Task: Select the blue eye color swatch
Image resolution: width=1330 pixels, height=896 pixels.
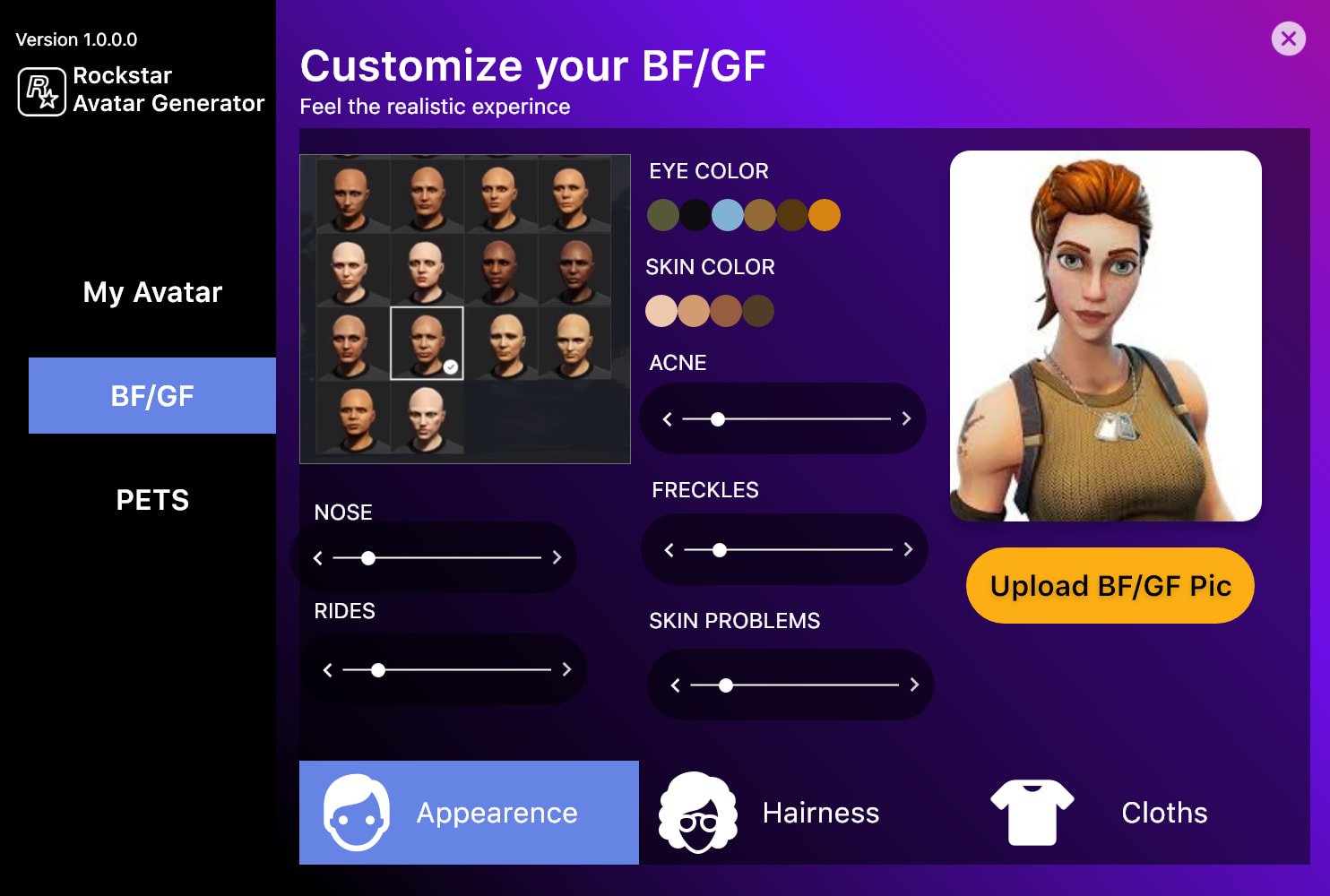Action: tap(728, 215)
